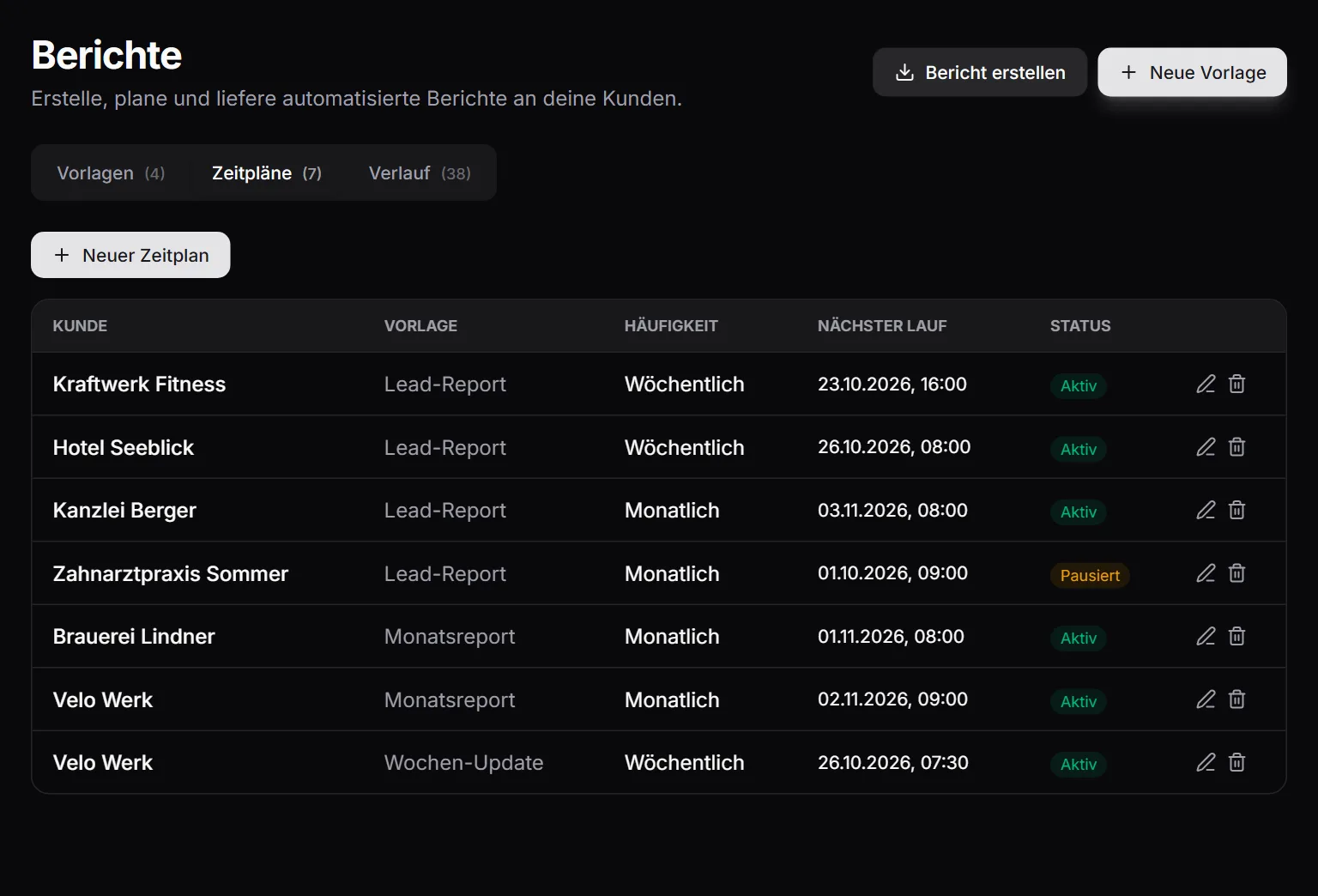Edit the Brauerei Lindner schedule
Image resolution: width=1318 pixels, height=896 pixels.
[x=1206, y=636]
